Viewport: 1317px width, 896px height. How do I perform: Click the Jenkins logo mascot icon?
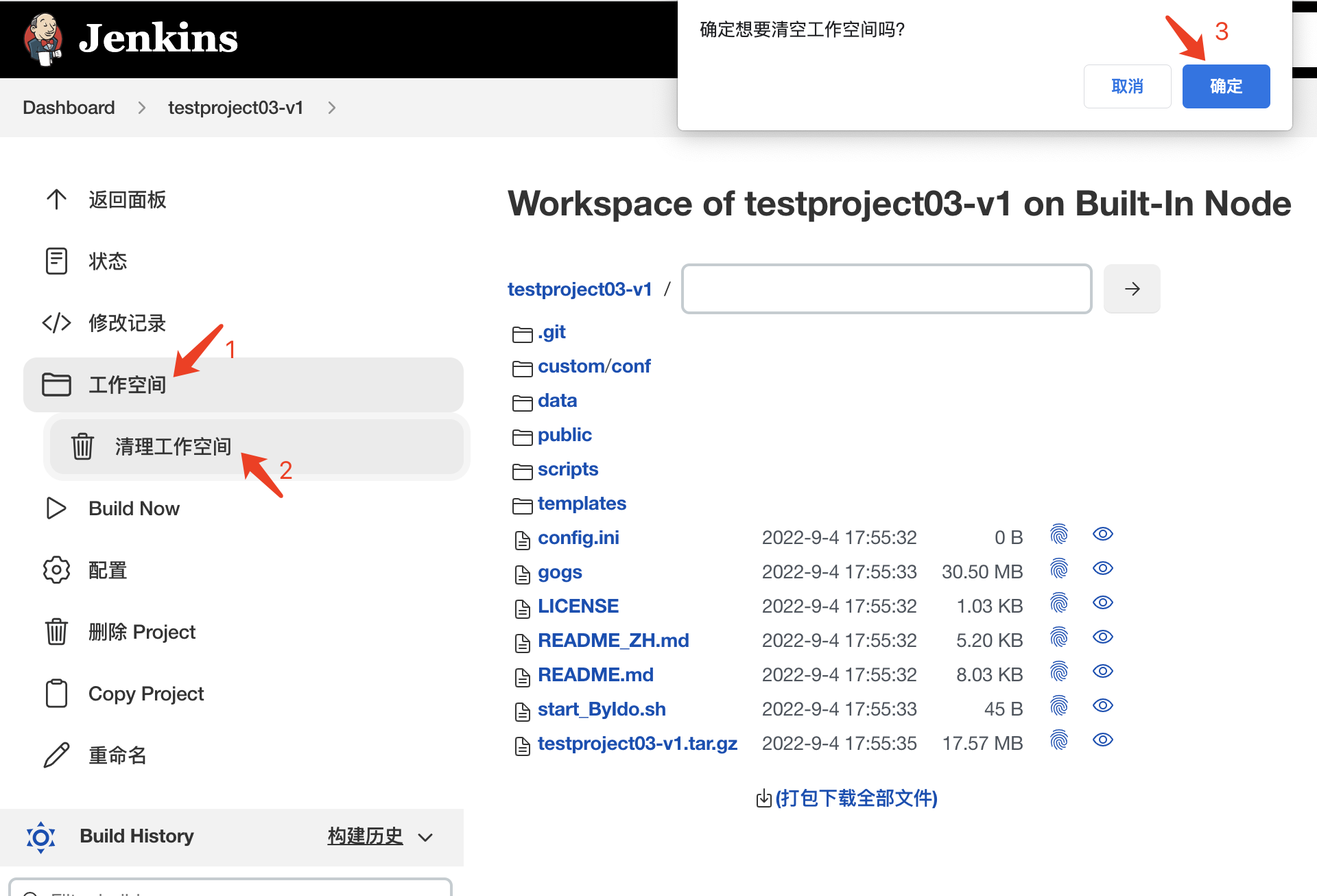click(43, 38)
